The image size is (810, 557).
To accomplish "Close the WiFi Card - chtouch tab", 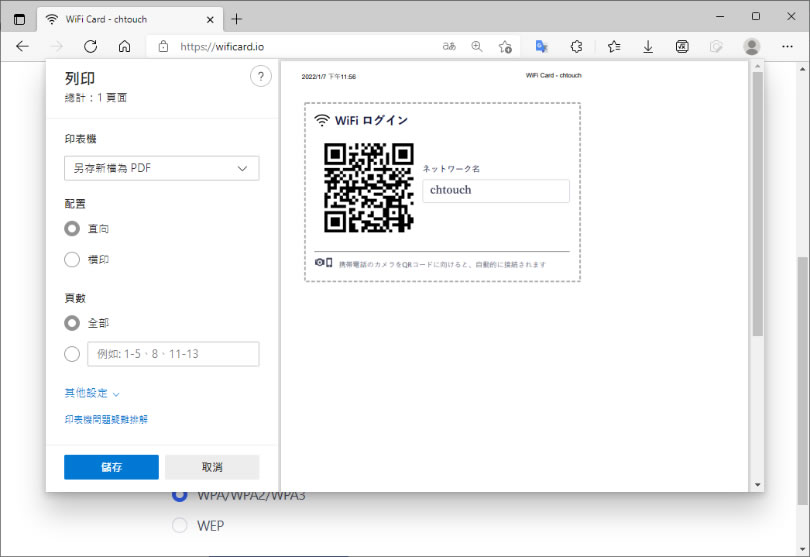I will (x=210, y=20).
